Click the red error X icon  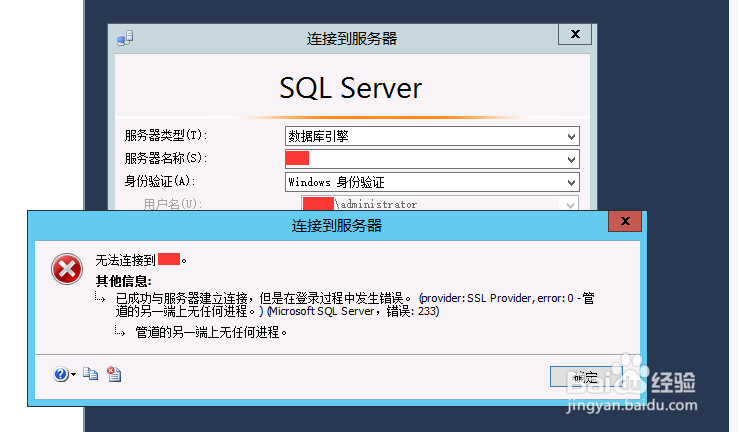(x=67, y=269)
